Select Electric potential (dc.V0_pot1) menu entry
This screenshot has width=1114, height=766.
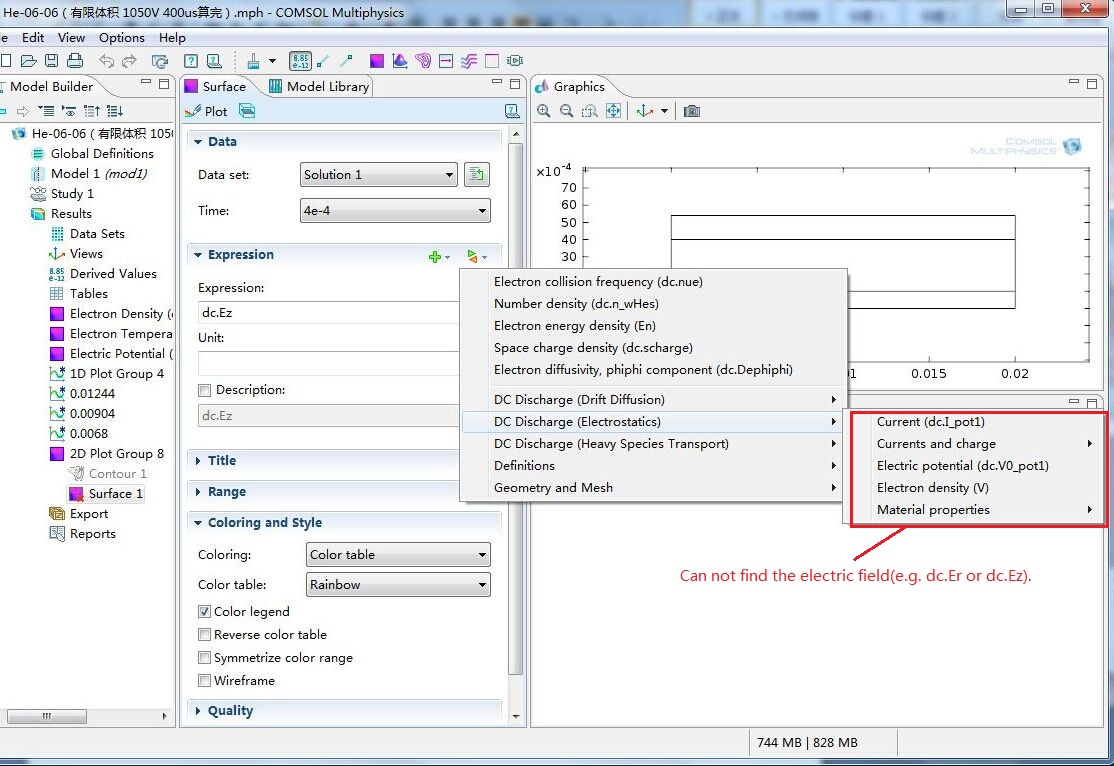[962, 466]
